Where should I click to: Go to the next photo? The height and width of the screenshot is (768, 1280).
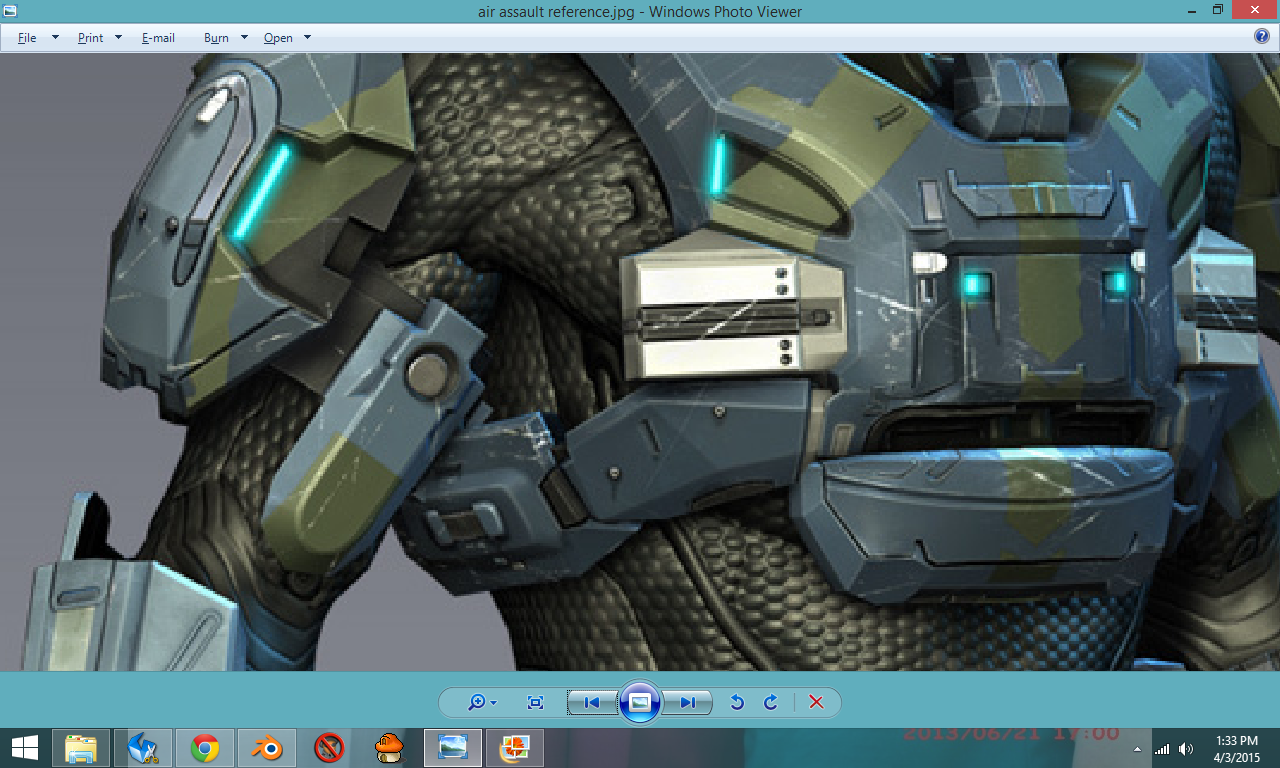[x=688, y=703]
